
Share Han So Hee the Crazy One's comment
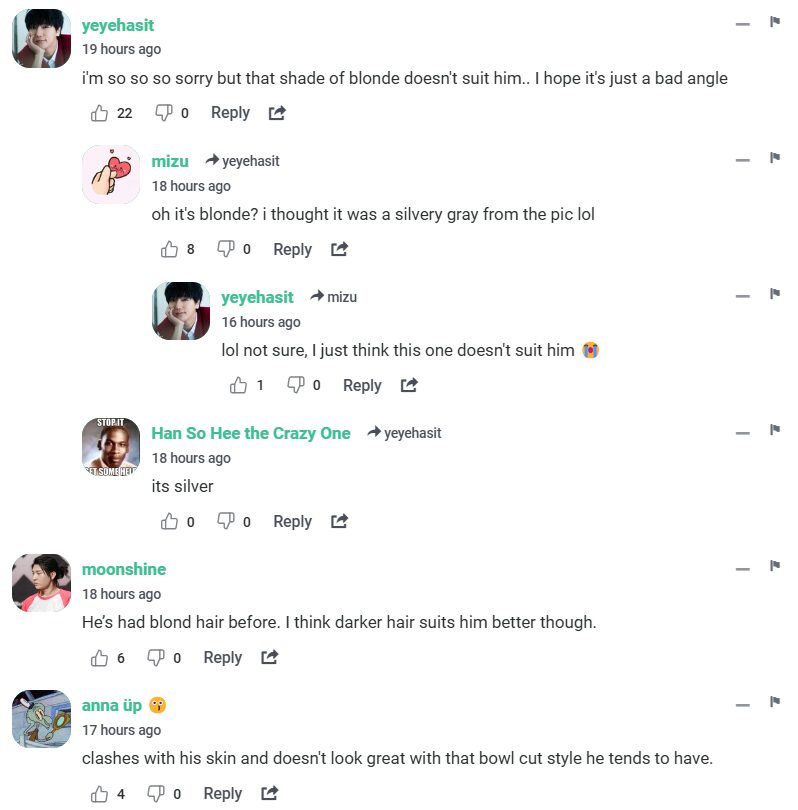[x=339, y=521]
